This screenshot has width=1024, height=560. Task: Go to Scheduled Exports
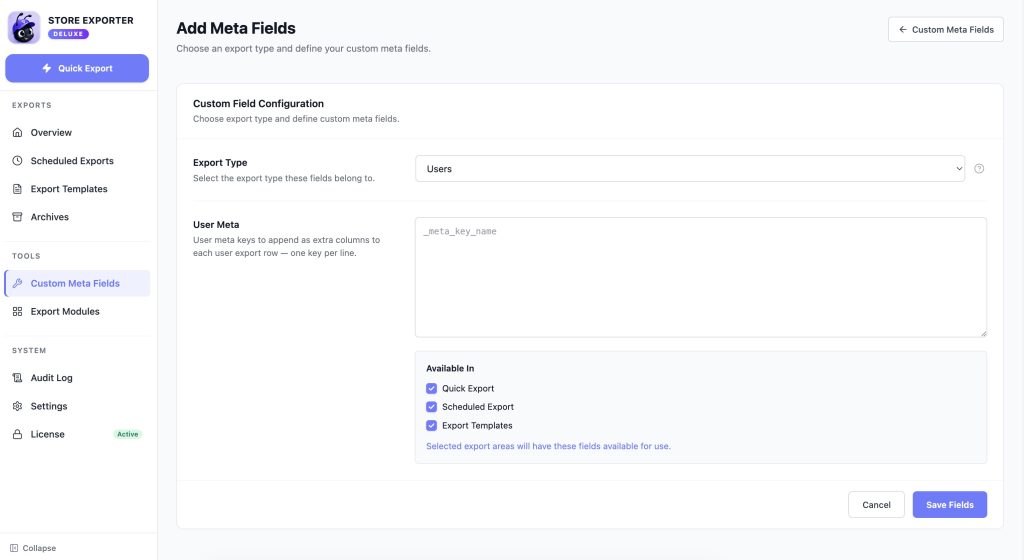77,161
